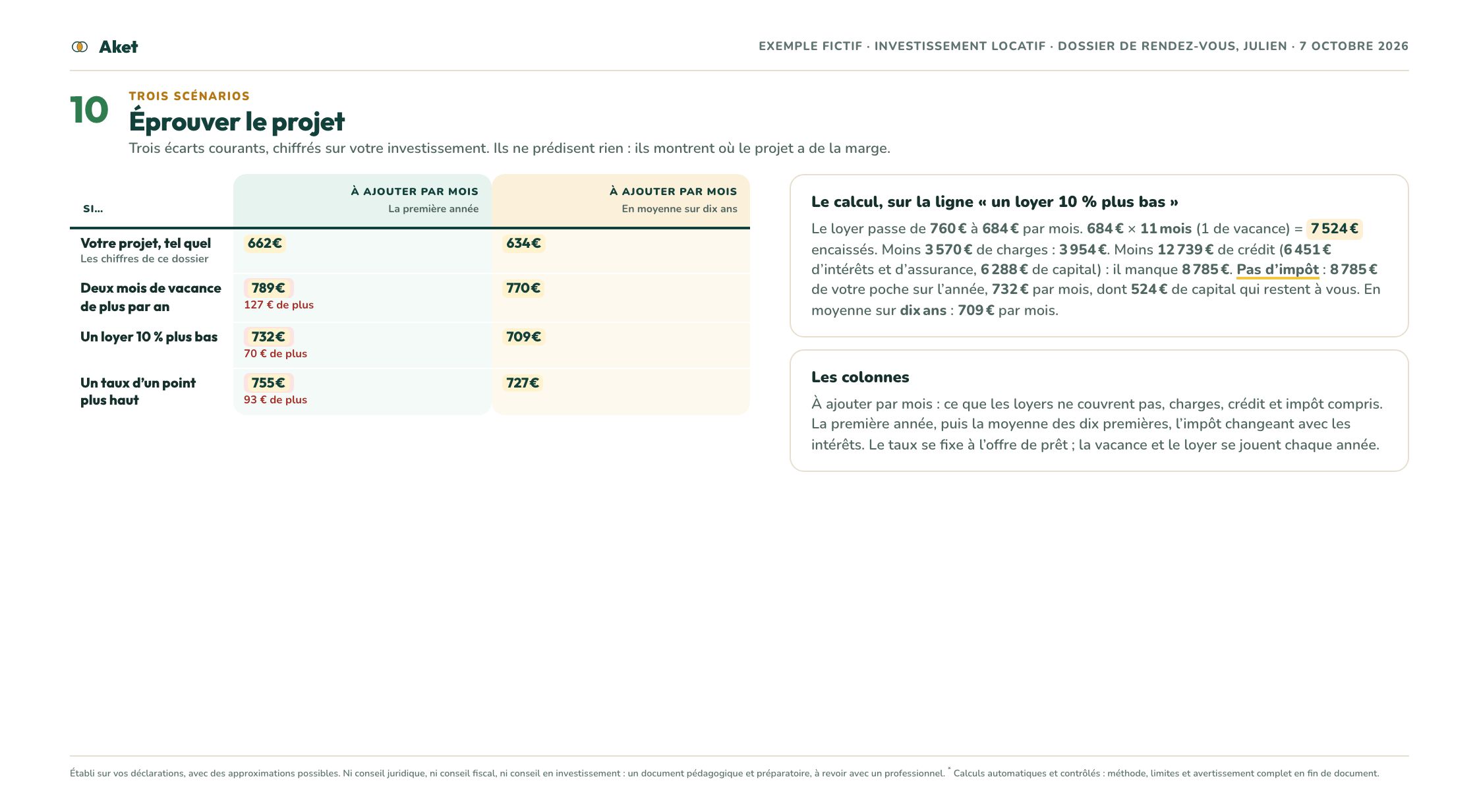Select the row 'Un taux d'un point plus haut'

point(410,391)
